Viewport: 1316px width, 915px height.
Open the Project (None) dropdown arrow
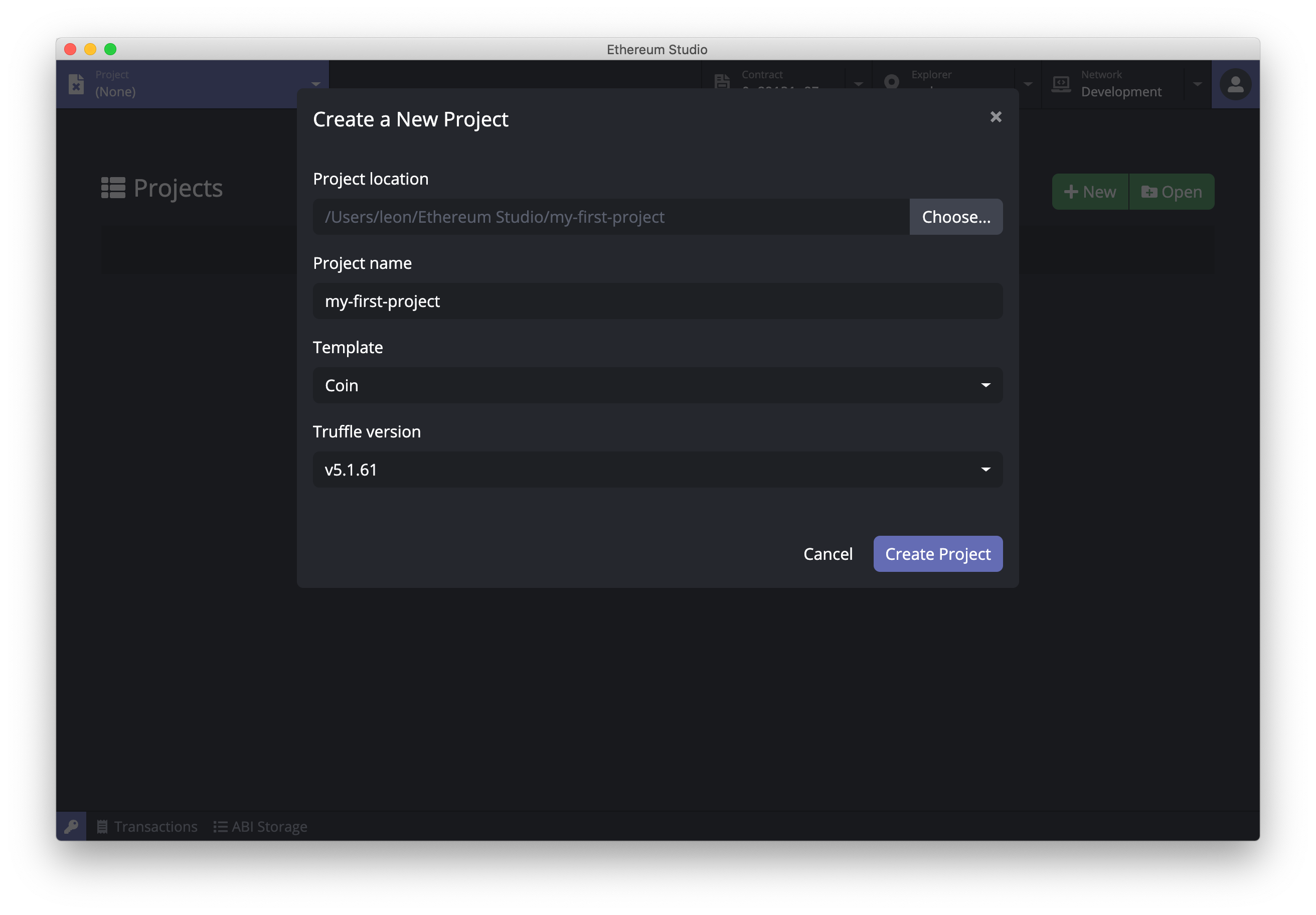click(316, 84)
